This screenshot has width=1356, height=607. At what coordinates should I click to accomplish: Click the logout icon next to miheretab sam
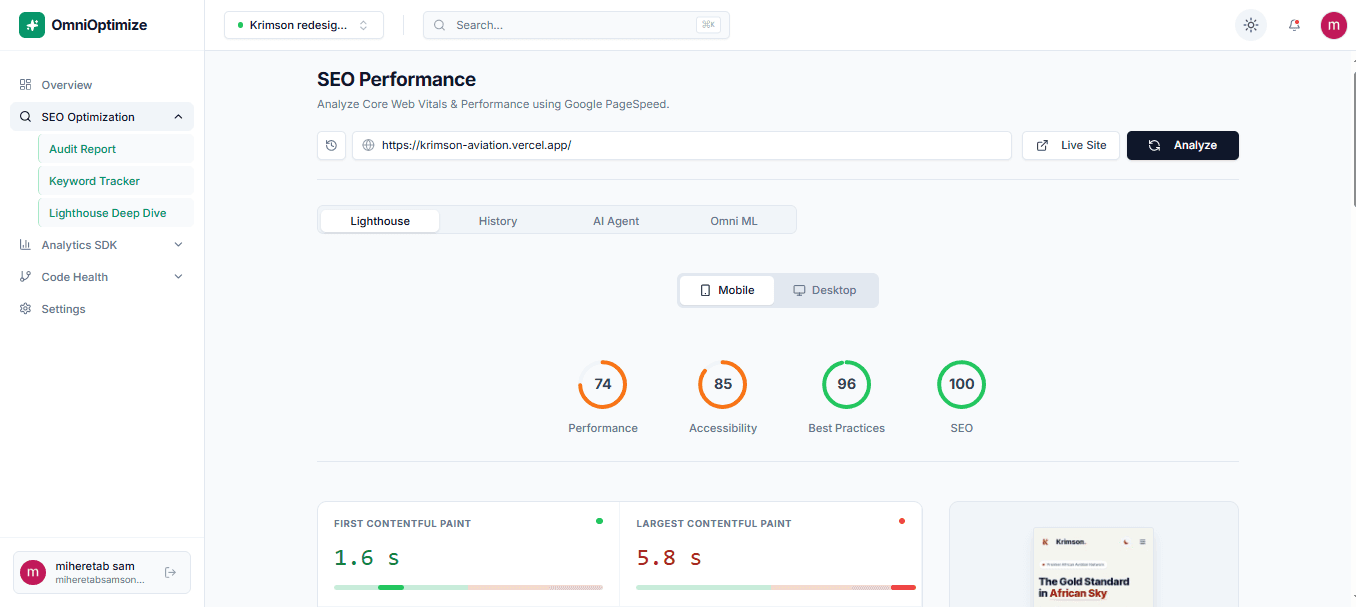(170, 572)
